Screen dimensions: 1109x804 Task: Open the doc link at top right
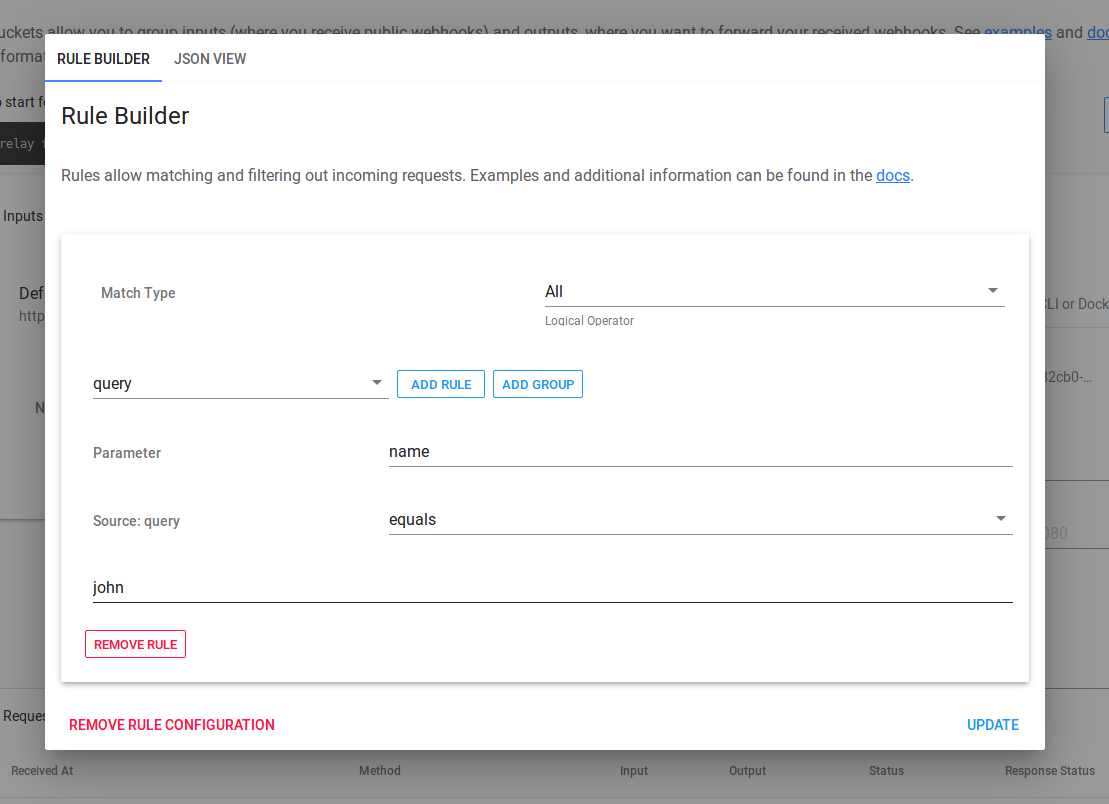click(1096, 31)
